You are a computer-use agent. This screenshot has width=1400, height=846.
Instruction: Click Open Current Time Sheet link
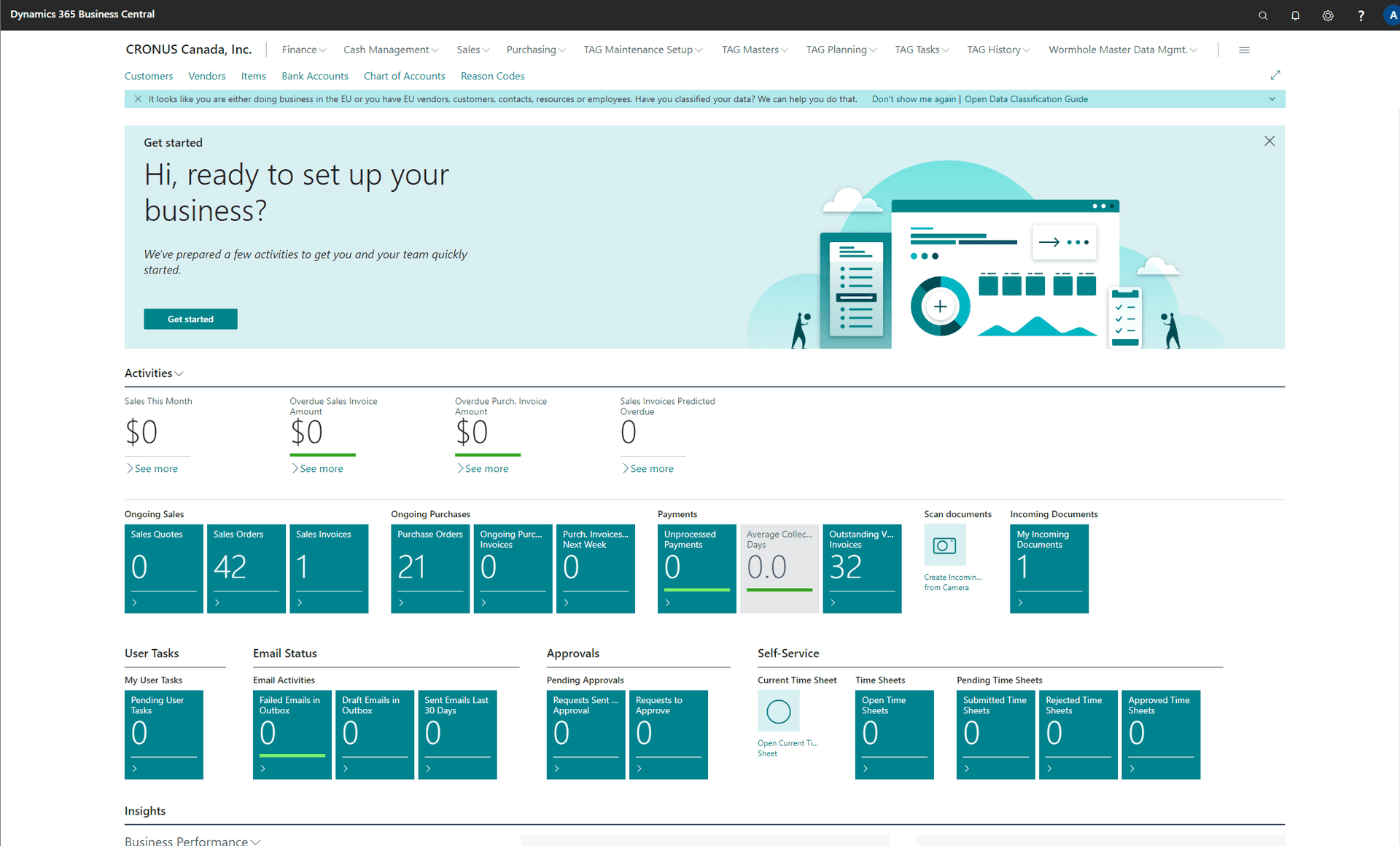tap(787, 748)
